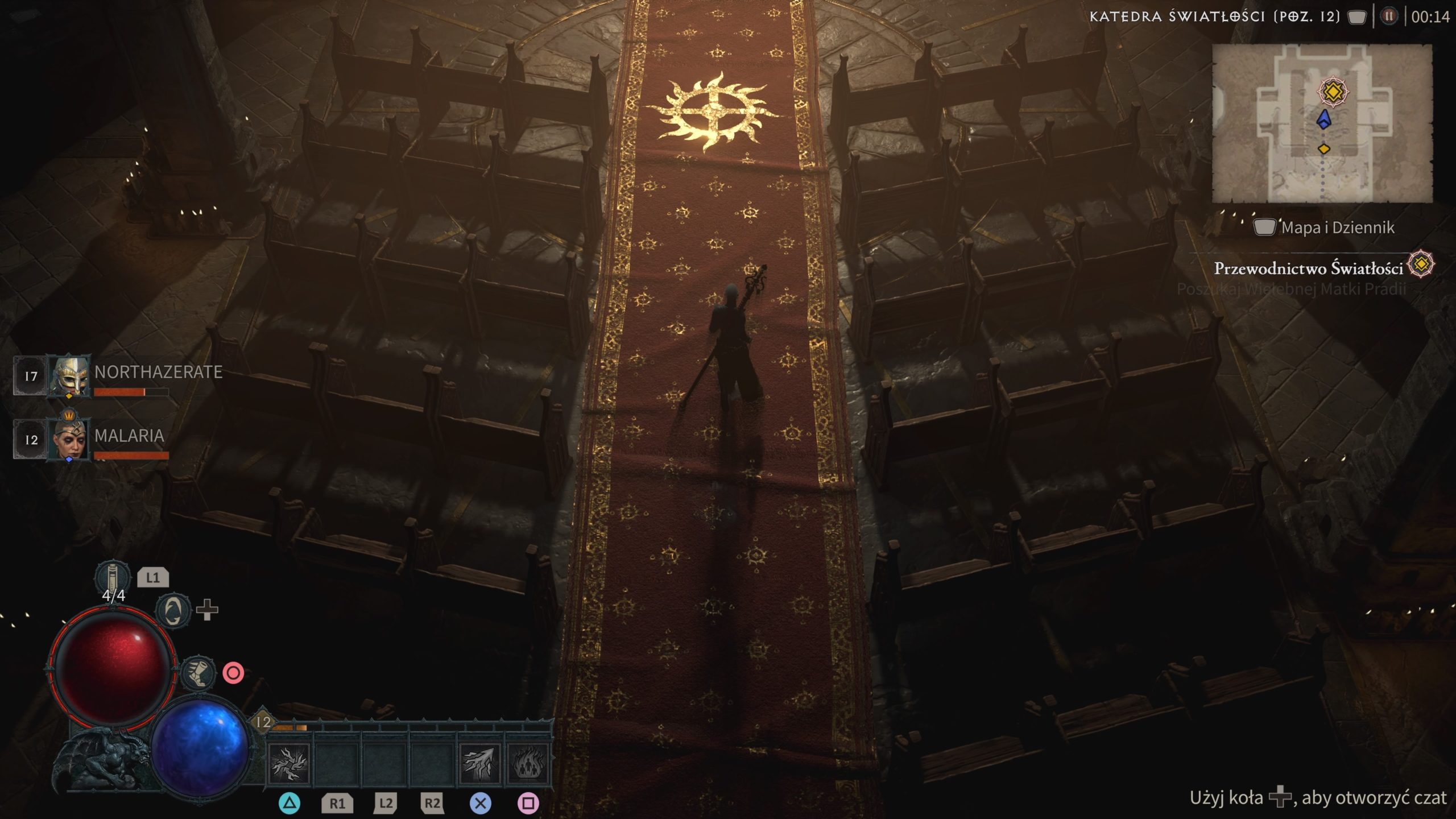Click NORTHAZERATE's health bar
The width and height of the screenshot is (1456, 819).
click(x=131, y=392)
